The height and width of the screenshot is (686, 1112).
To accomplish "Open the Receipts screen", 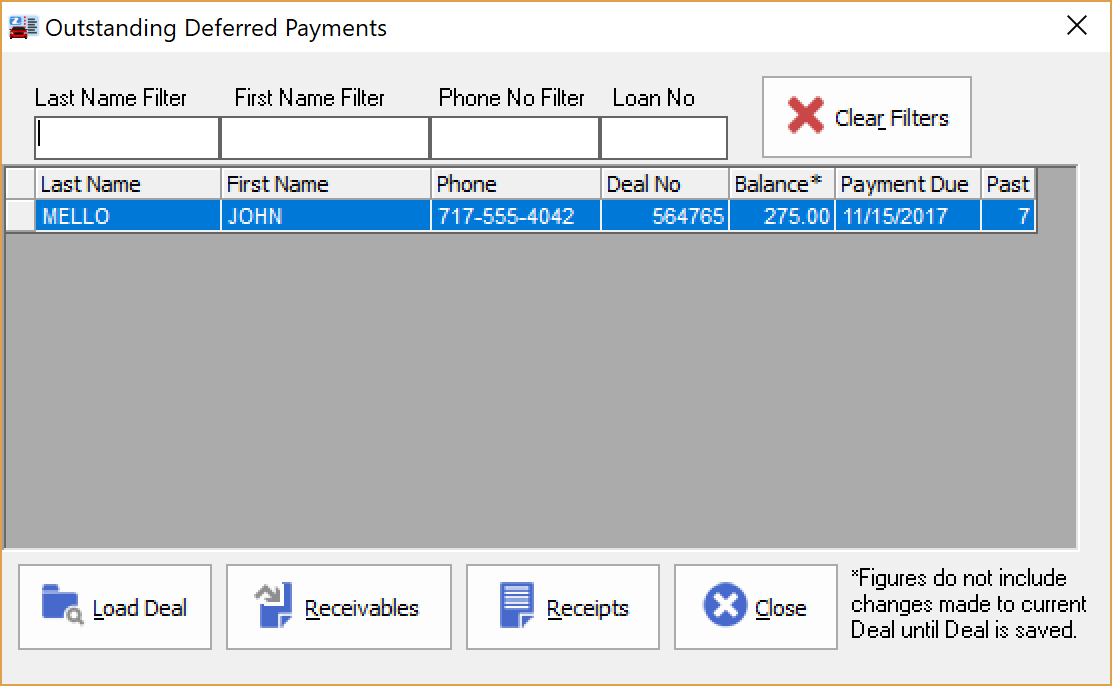I will tap(563, 607).
